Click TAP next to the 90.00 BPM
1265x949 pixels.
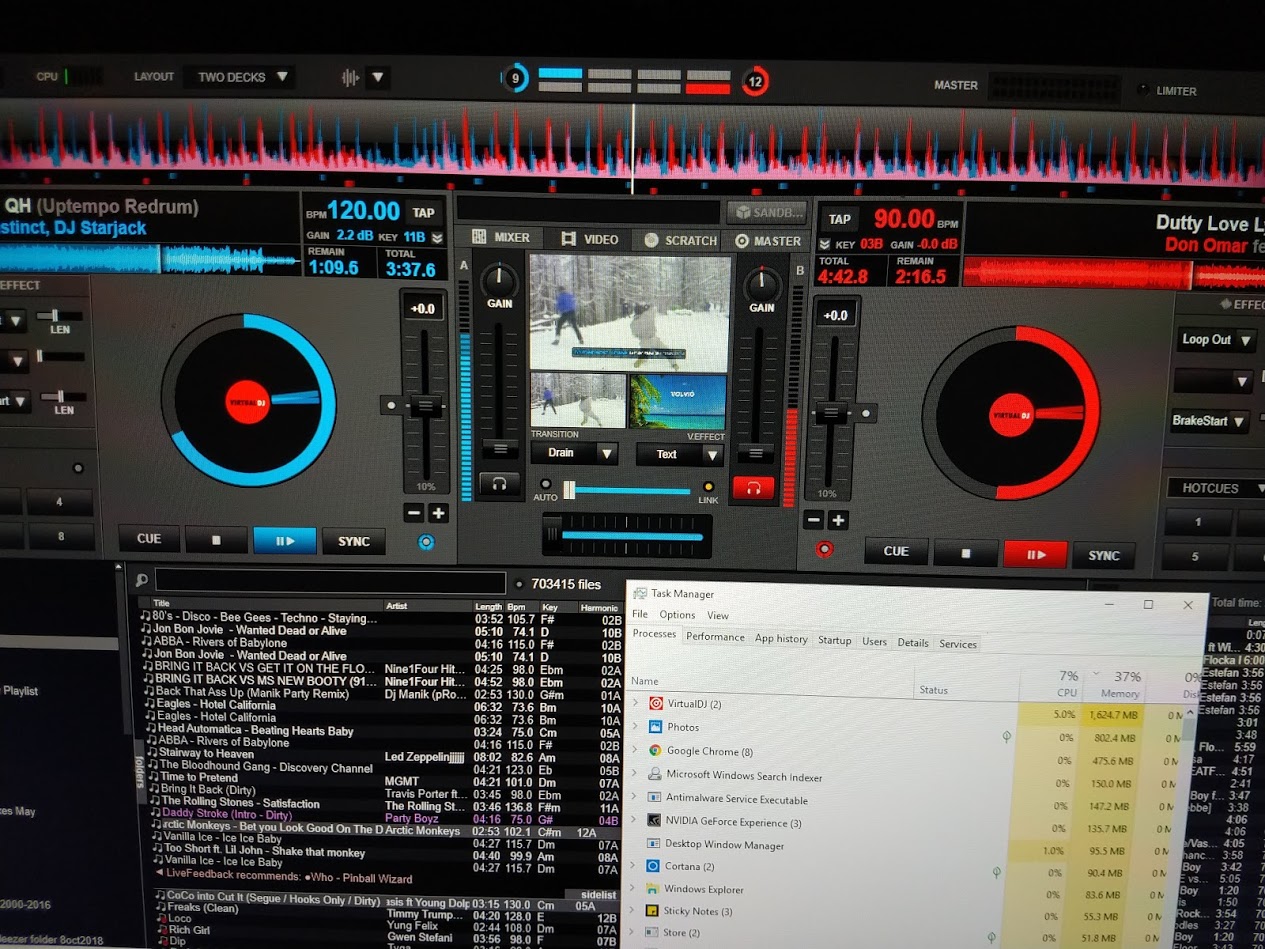(840, 219)
